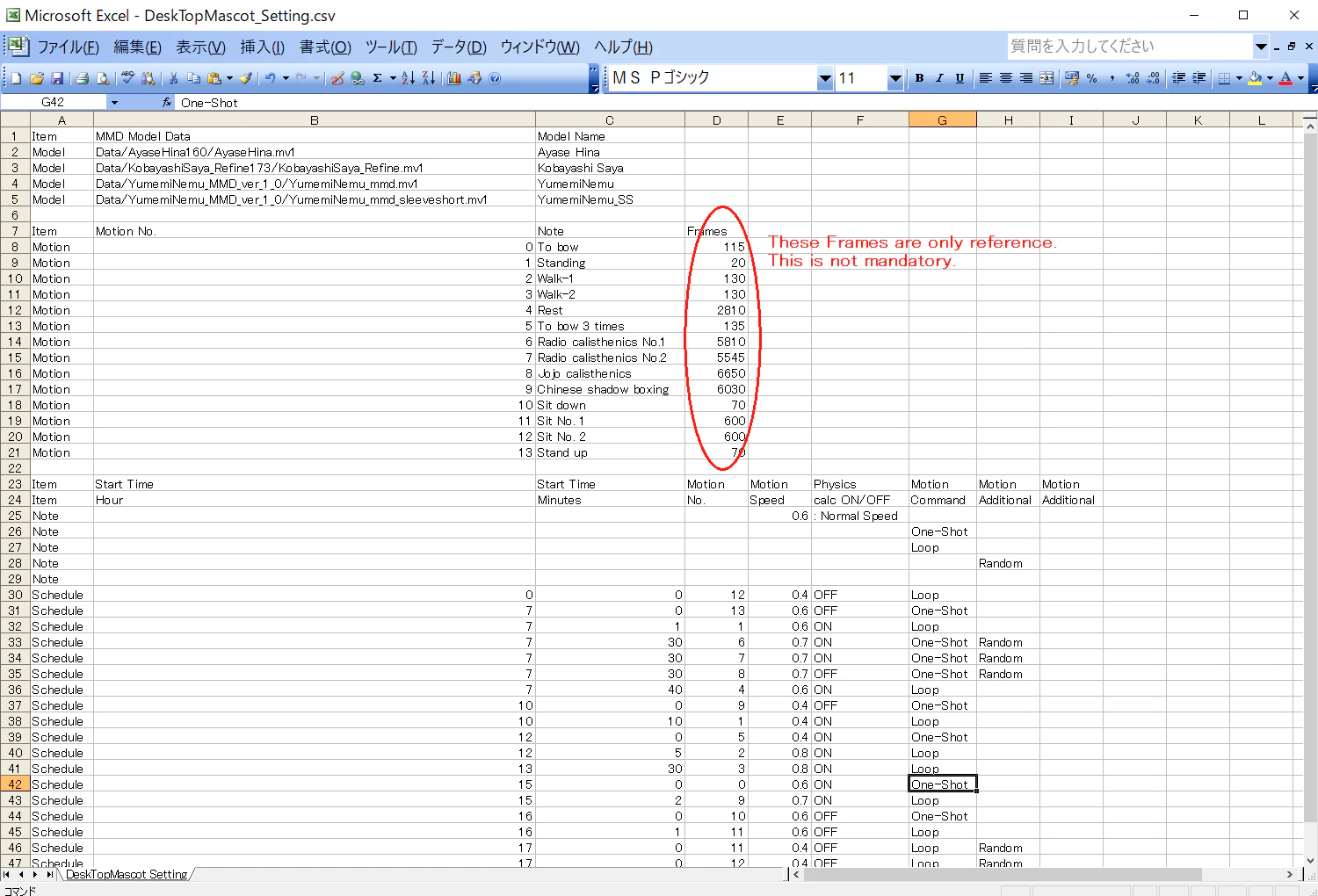This screenshot has width=1318, height=896.
Task: Toggle Bold formatting
Action: pos(919,78)
